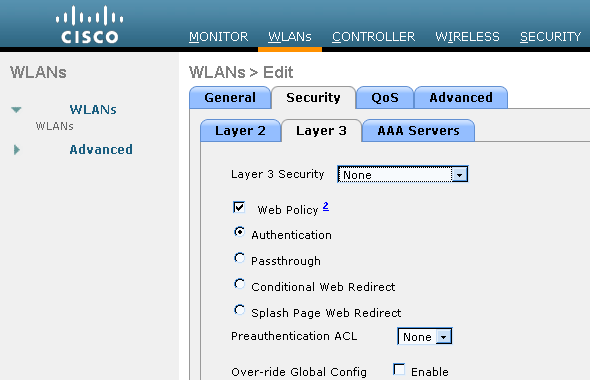590x380 pixels.
Task: Switch to the QoS tab
Action: point(385,98)
